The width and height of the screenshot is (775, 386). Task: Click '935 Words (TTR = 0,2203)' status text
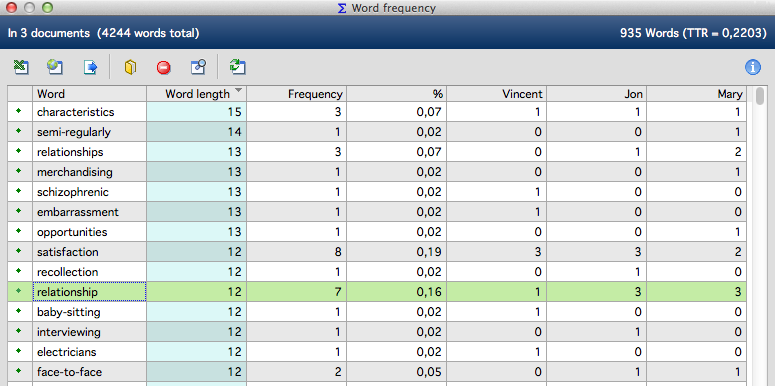tap(693, 33)
